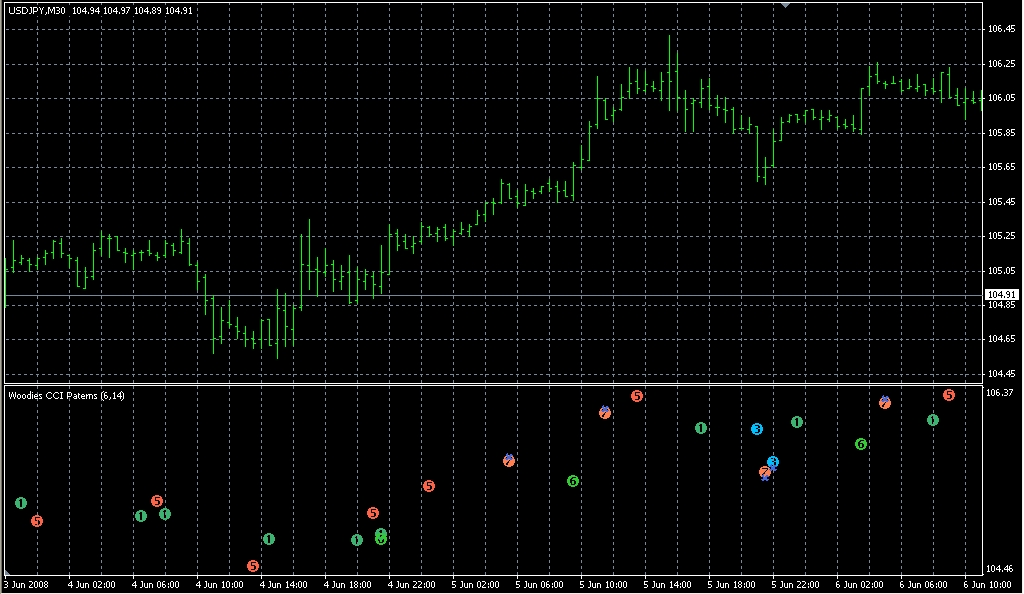Click the chart shift triangle at top edge
1024x594 pixels.
coord(786,5)
